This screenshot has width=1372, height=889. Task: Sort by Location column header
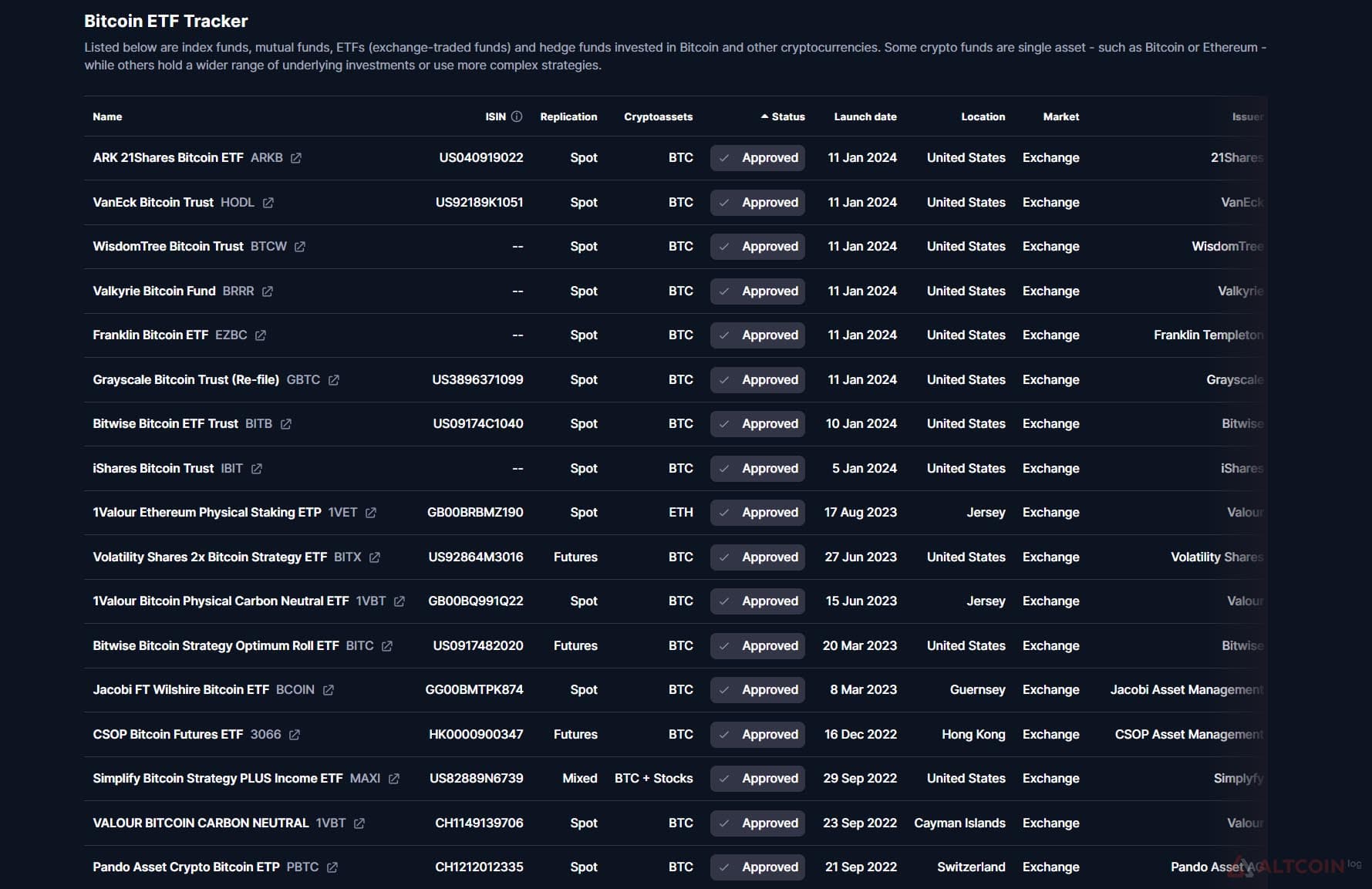[983, 116]
